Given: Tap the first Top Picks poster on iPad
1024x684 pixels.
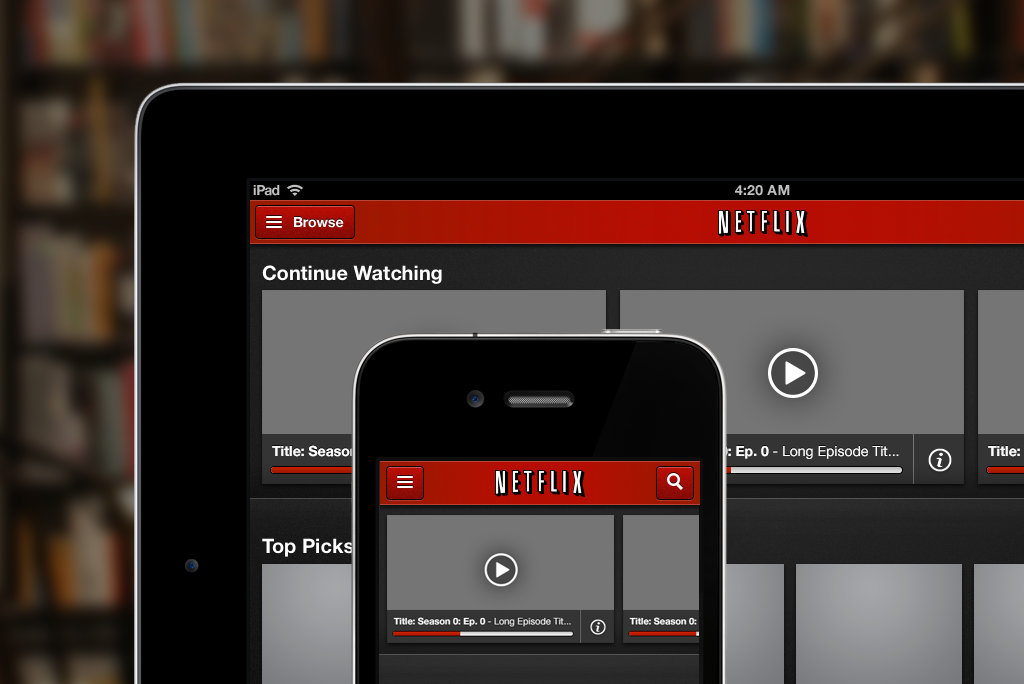Looking at the screenshot, I should tap(307, 624).
